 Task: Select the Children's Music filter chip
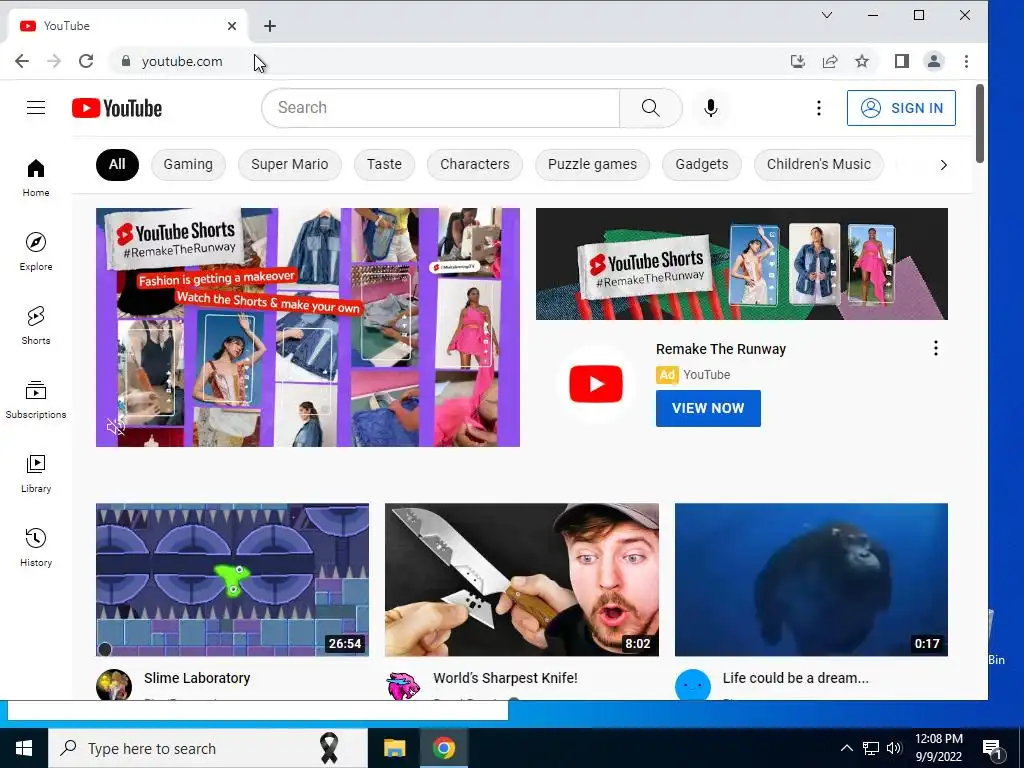pos(818,165)
